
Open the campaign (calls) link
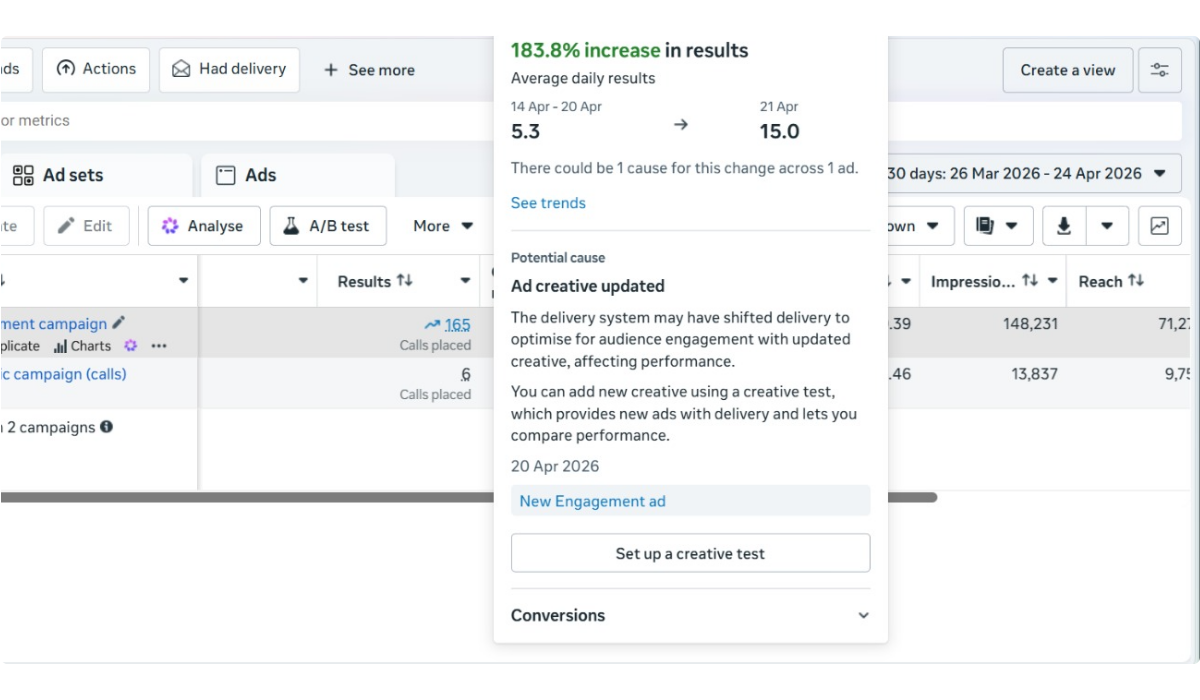pyautogui.click(x=64, y=374)
